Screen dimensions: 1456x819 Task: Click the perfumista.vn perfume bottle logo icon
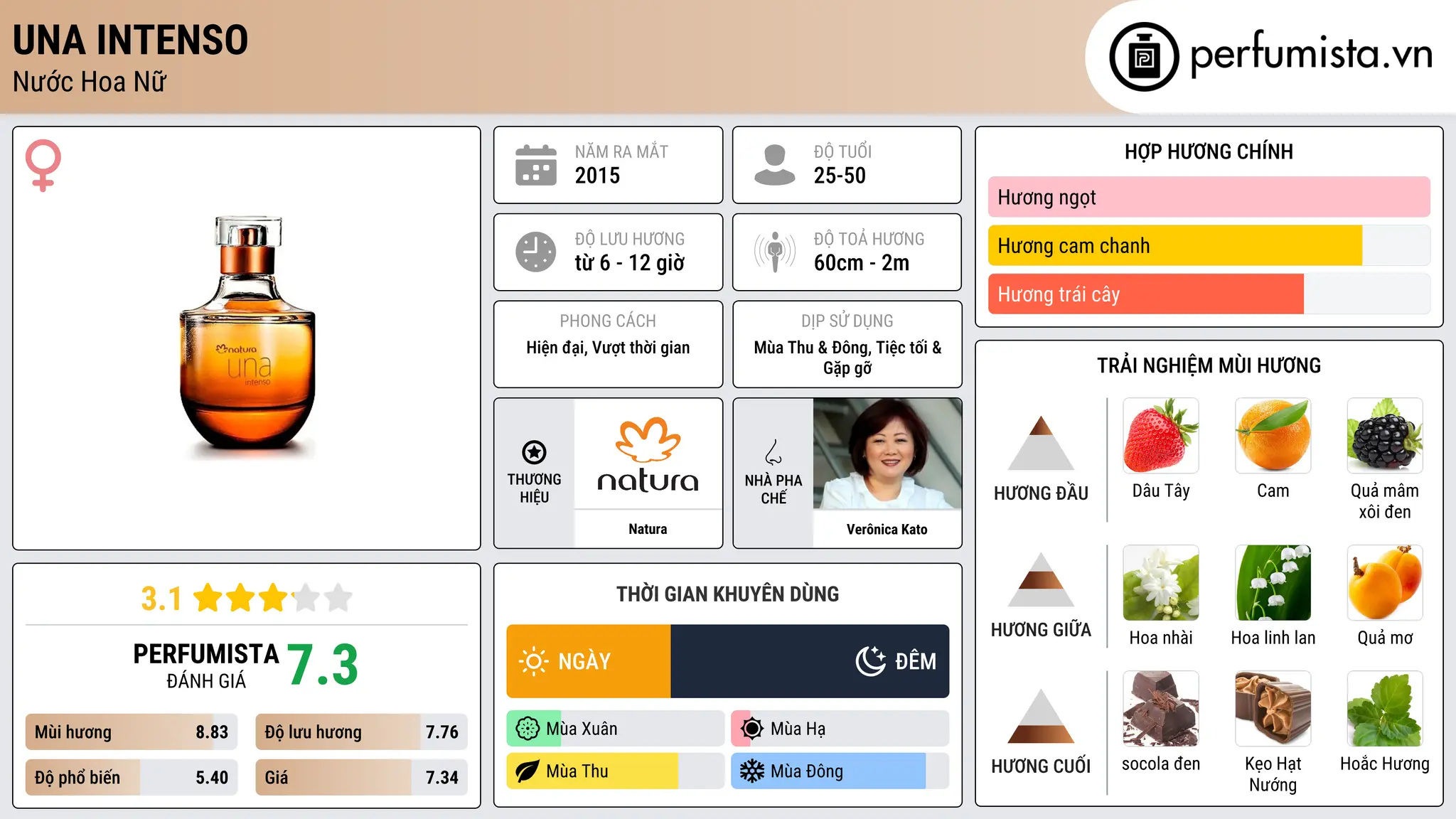tap(1144, 57)
